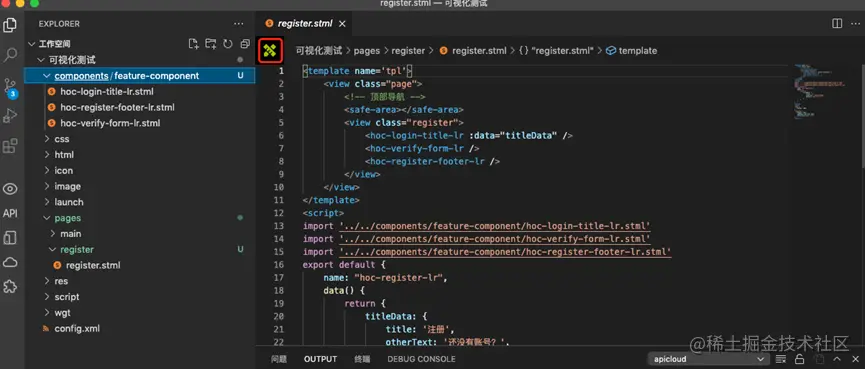Switch to the DEBUG CONSOLE tab

pyautogui.click(x=421, y=359)
